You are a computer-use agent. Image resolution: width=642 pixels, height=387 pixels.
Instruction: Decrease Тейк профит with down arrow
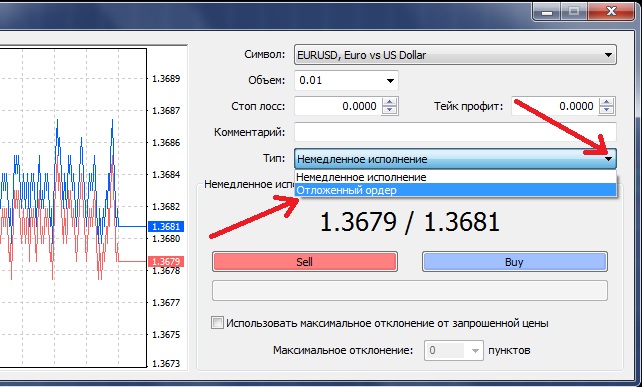click(606, 110)
